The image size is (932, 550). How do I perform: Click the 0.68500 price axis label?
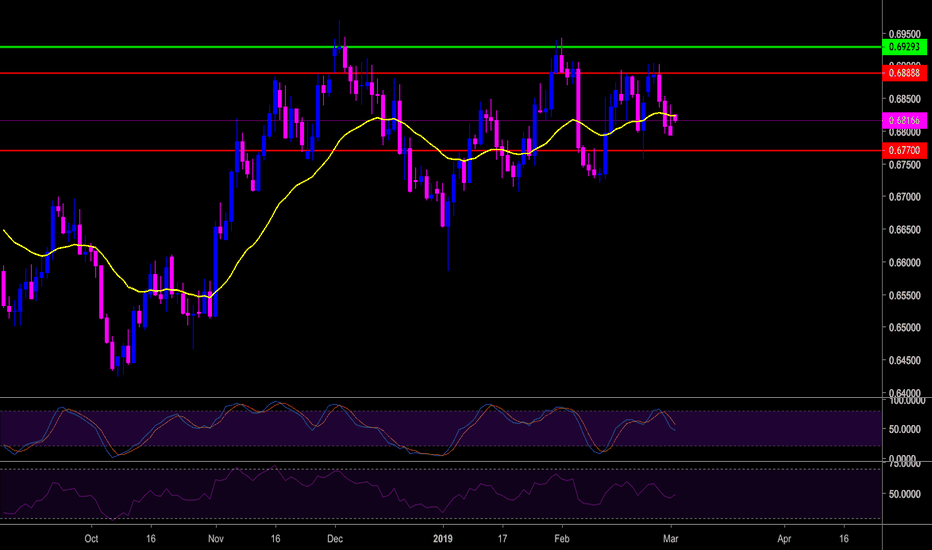click(904, 99)
